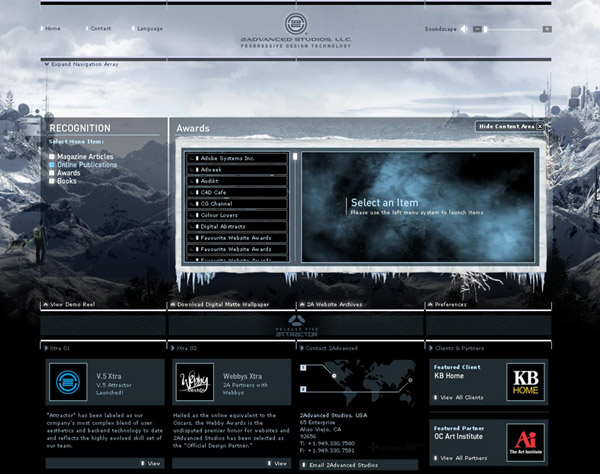Click the 2Advanced Studios logo emblem

[296, 24]
